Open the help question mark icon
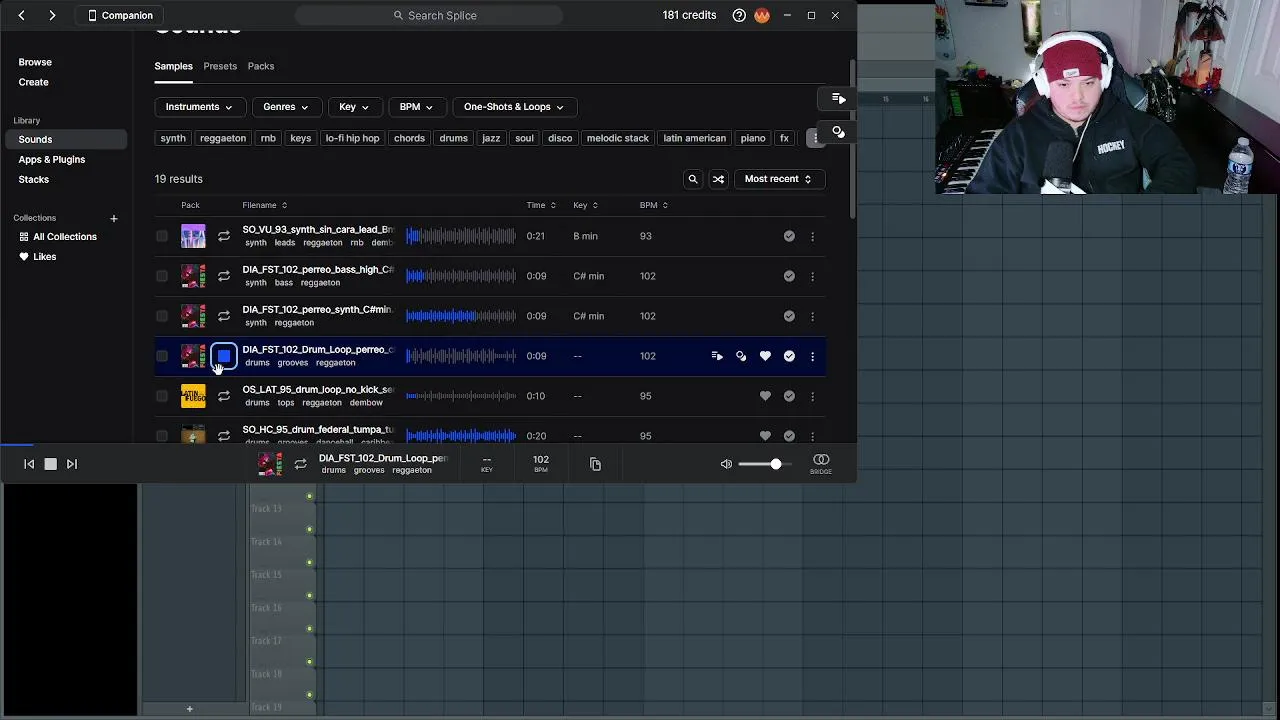Viewport: 1280px width, 720px height. pyautogui.click(x=739, y=15)
